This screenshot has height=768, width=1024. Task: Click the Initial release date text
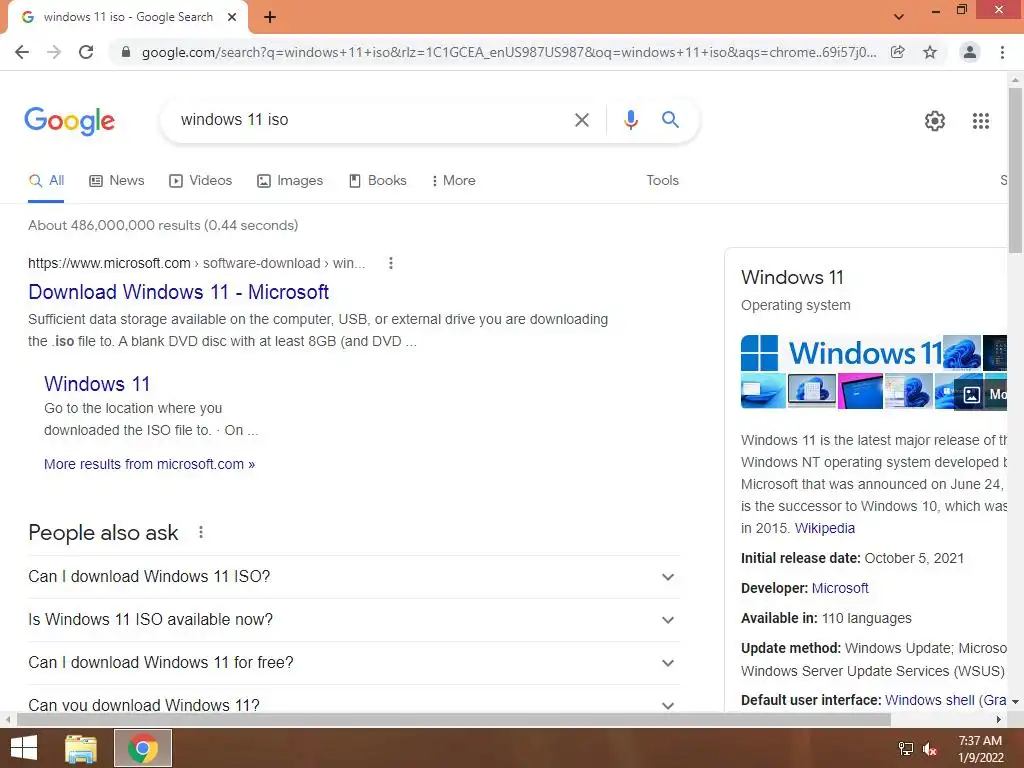point(852,558)
